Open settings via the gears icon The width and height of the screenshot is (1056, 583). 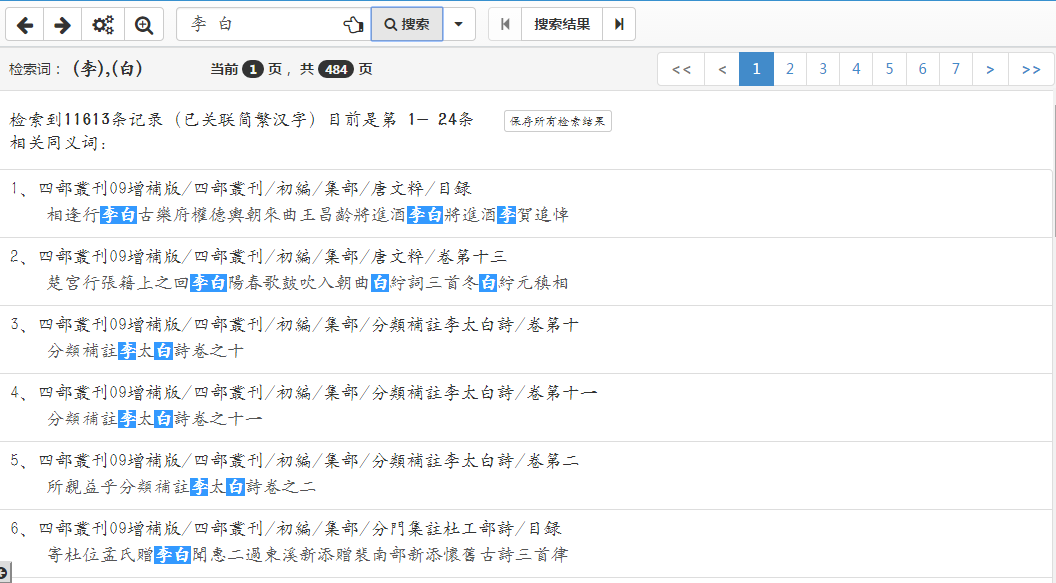tap(102, 24)
